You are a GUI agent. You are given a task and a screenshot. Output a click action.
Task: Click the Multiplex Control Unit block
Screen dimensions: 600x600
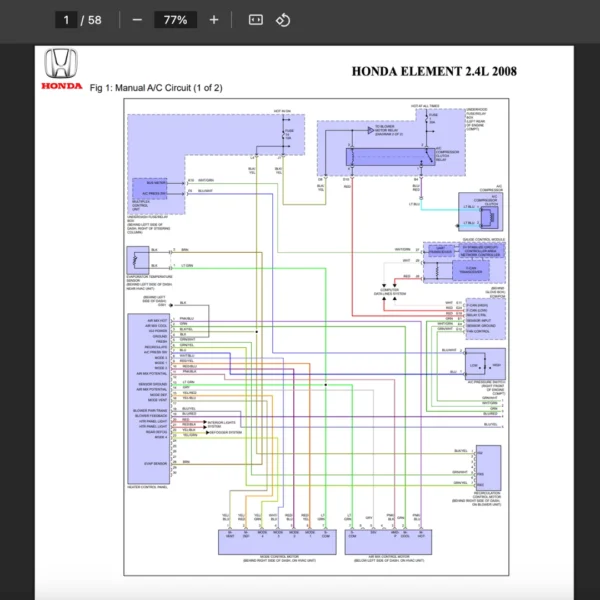pyautogui.click(x=155, y=190)
